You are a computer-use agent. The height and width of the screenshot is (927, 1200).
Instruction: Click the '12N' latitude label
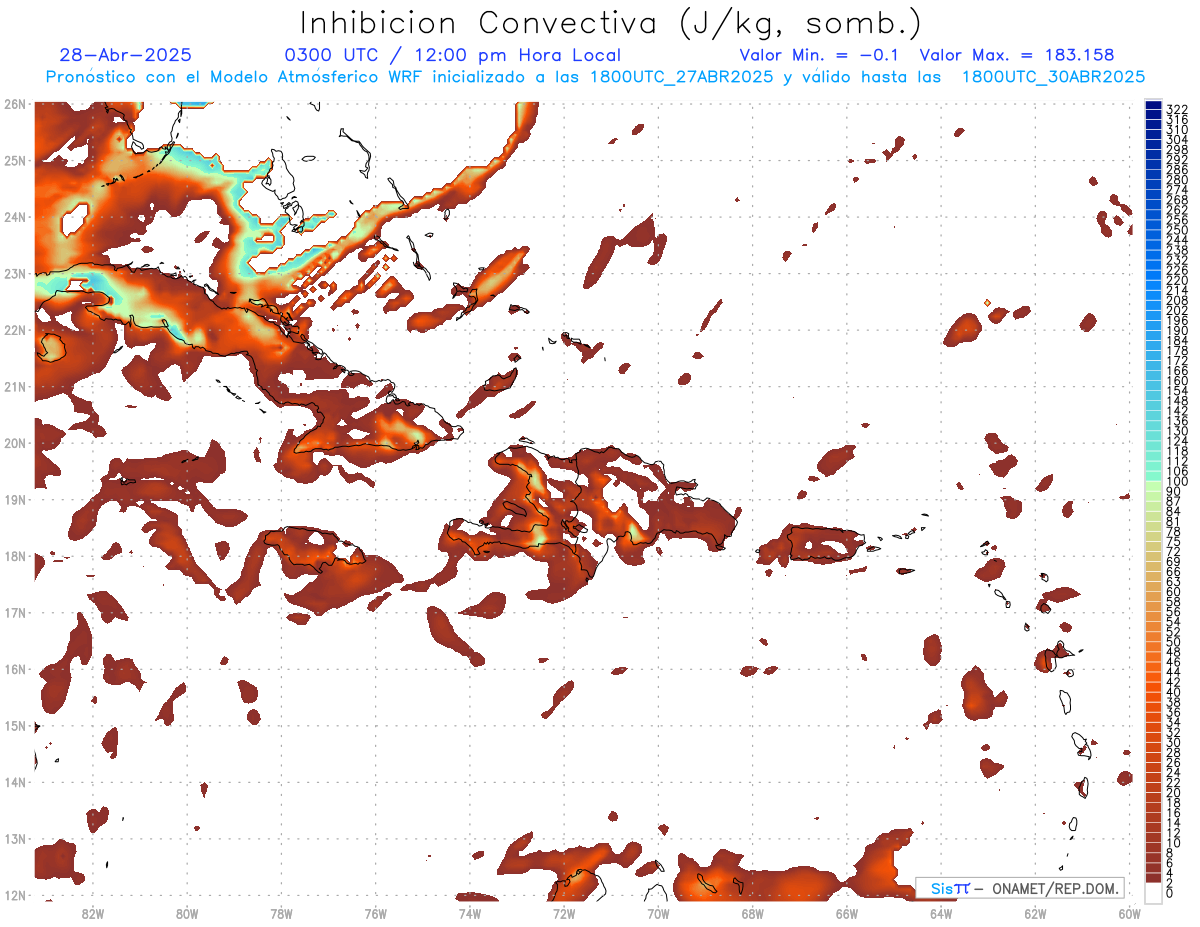(x=14, y=895)
